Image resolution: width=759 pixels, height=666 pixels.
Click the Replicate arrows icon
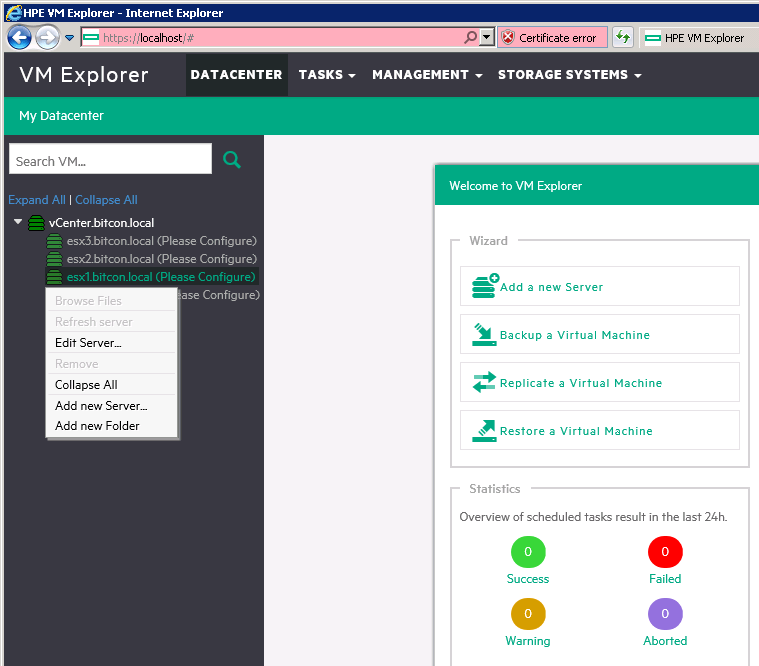pyautogui.click(x=484, y=382)
